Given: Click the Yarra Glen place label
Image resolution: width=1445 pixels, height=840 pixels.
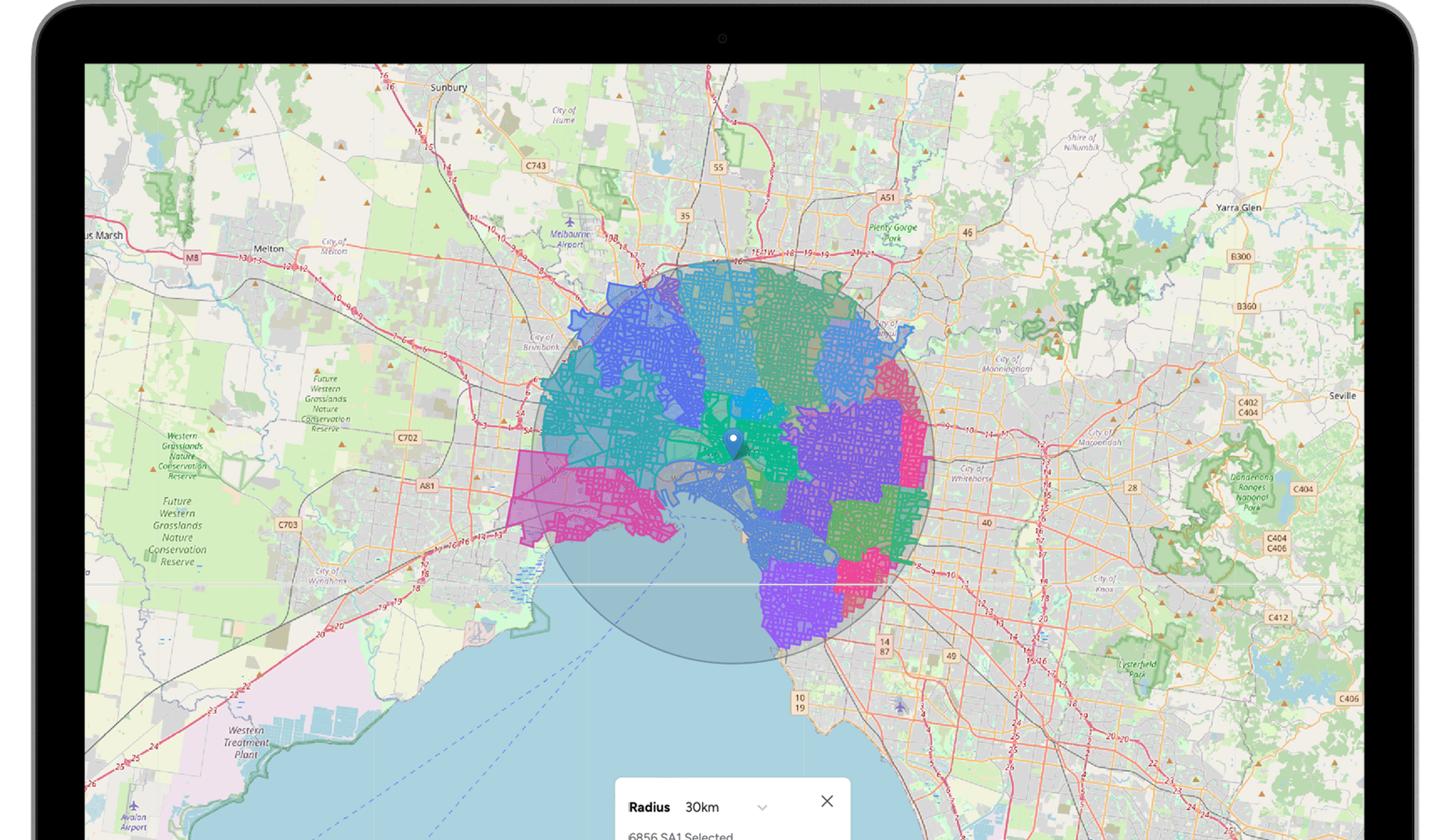Looking at the screenshot, I should [x=1239, y=208].
